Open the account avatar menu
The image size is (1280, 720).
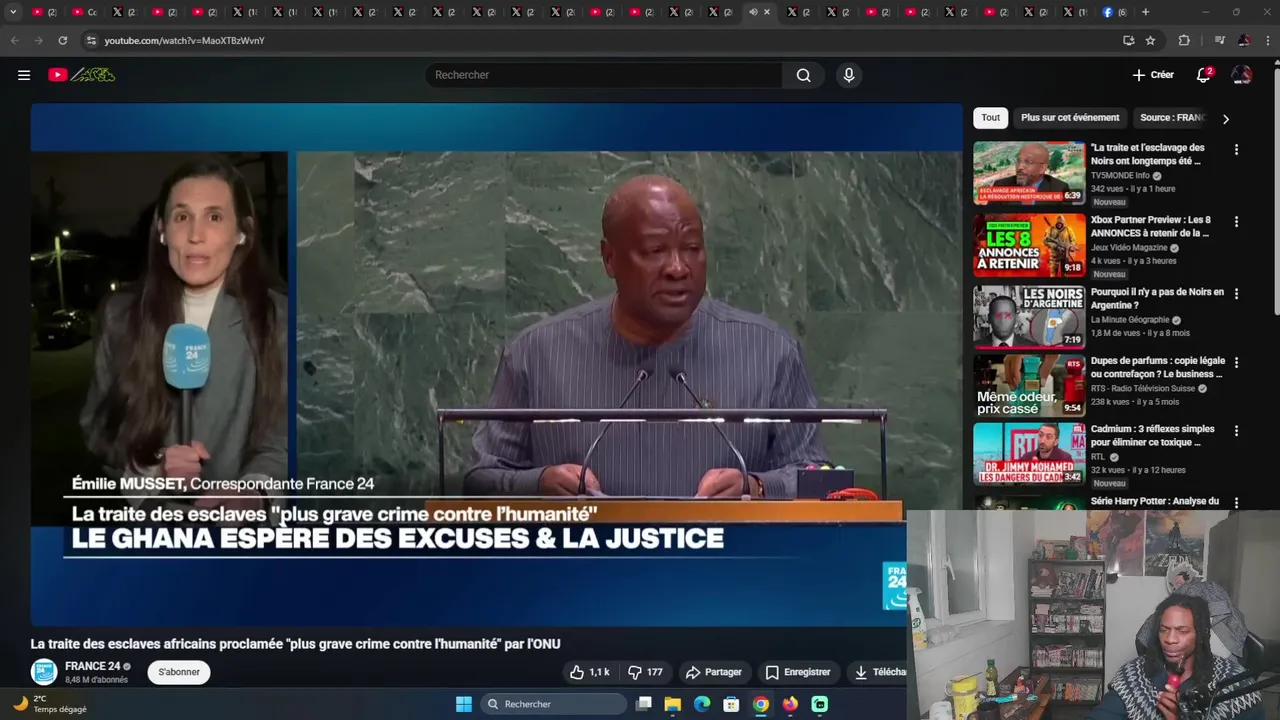point(1242,75)
